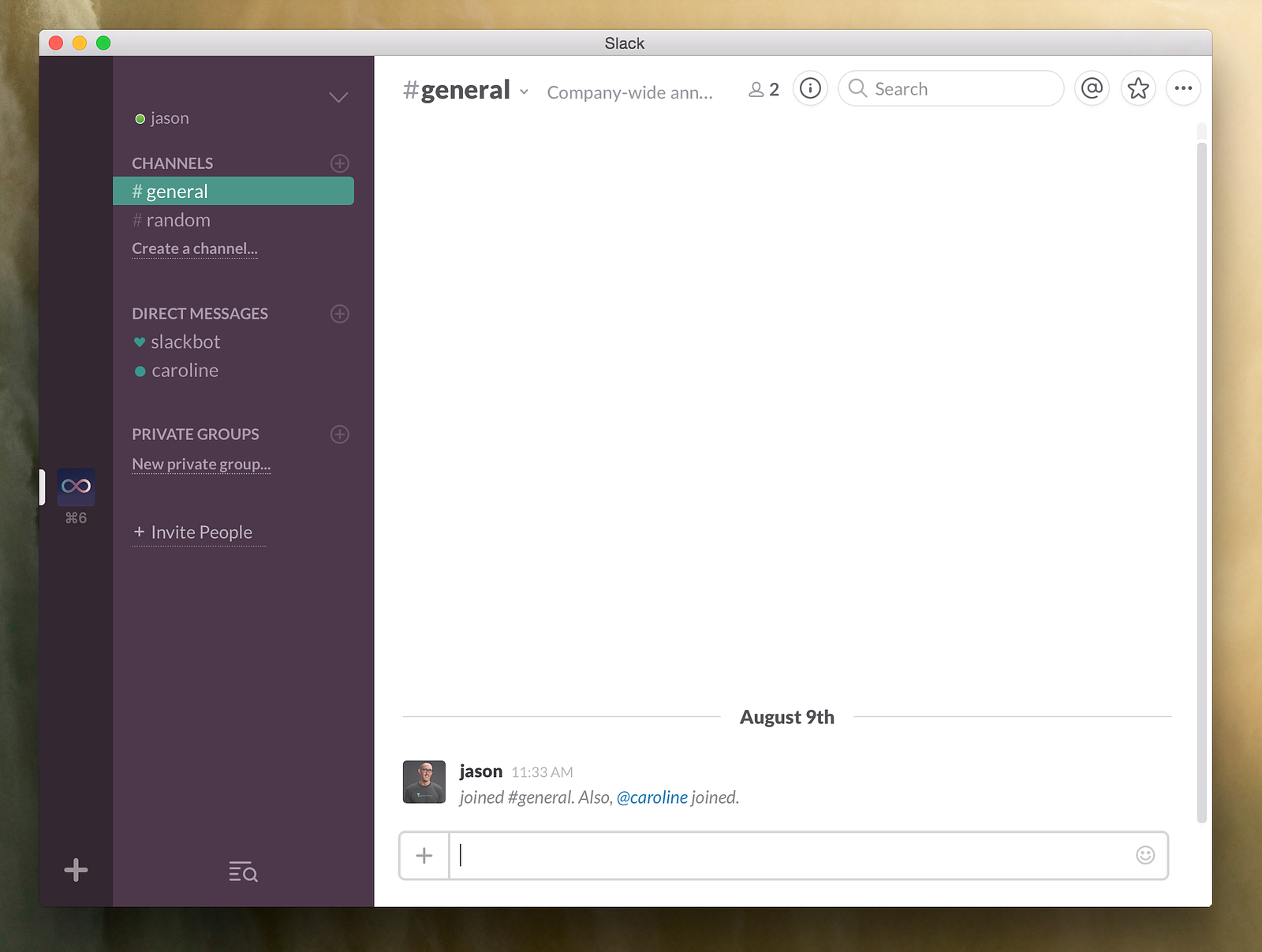
Task: Click the August 9th date divider label
Action: click(787, 717)
